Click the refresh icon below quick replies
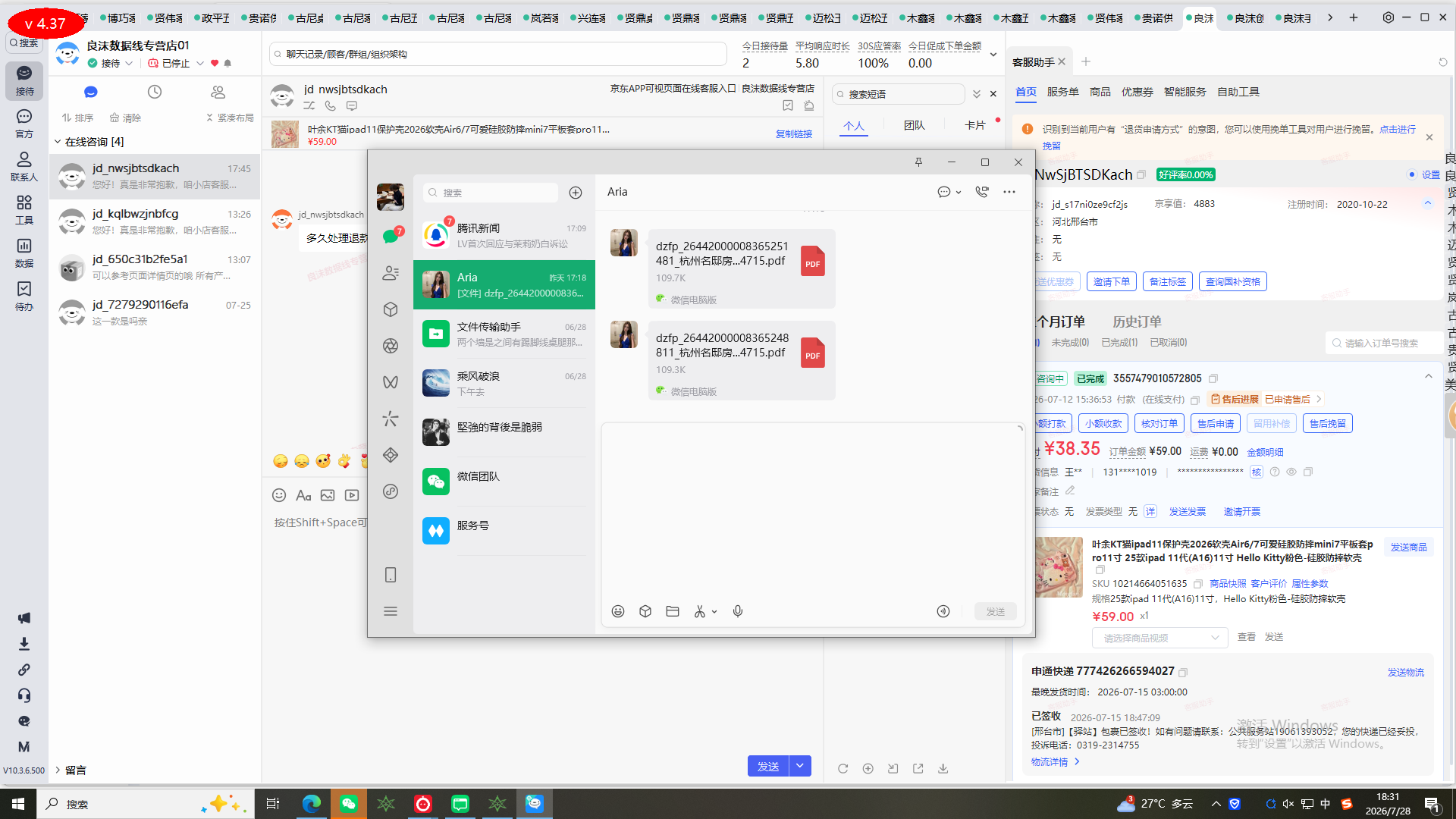1456x819 pixels. coord(843,768)
